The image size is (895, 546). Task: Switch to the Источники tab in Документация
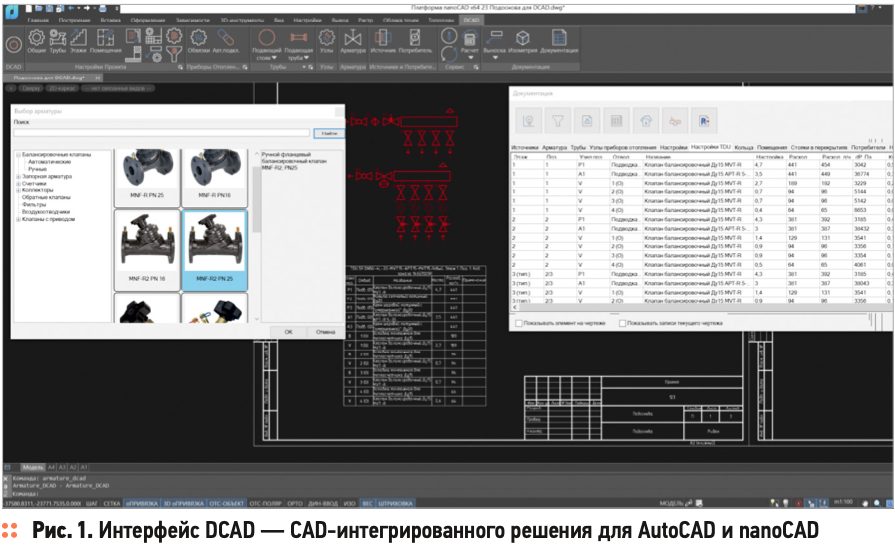tap(525, 148)
